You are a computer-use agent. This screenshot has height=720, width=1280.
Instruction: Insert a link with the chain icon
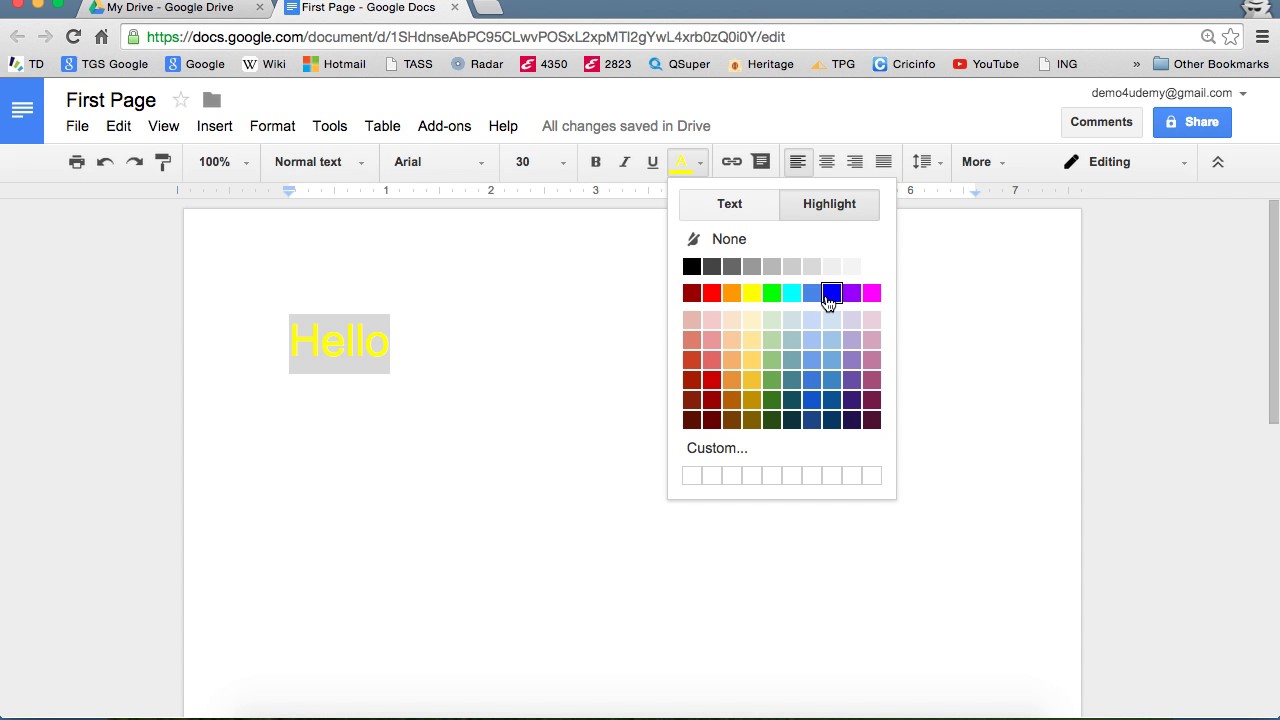732,162
